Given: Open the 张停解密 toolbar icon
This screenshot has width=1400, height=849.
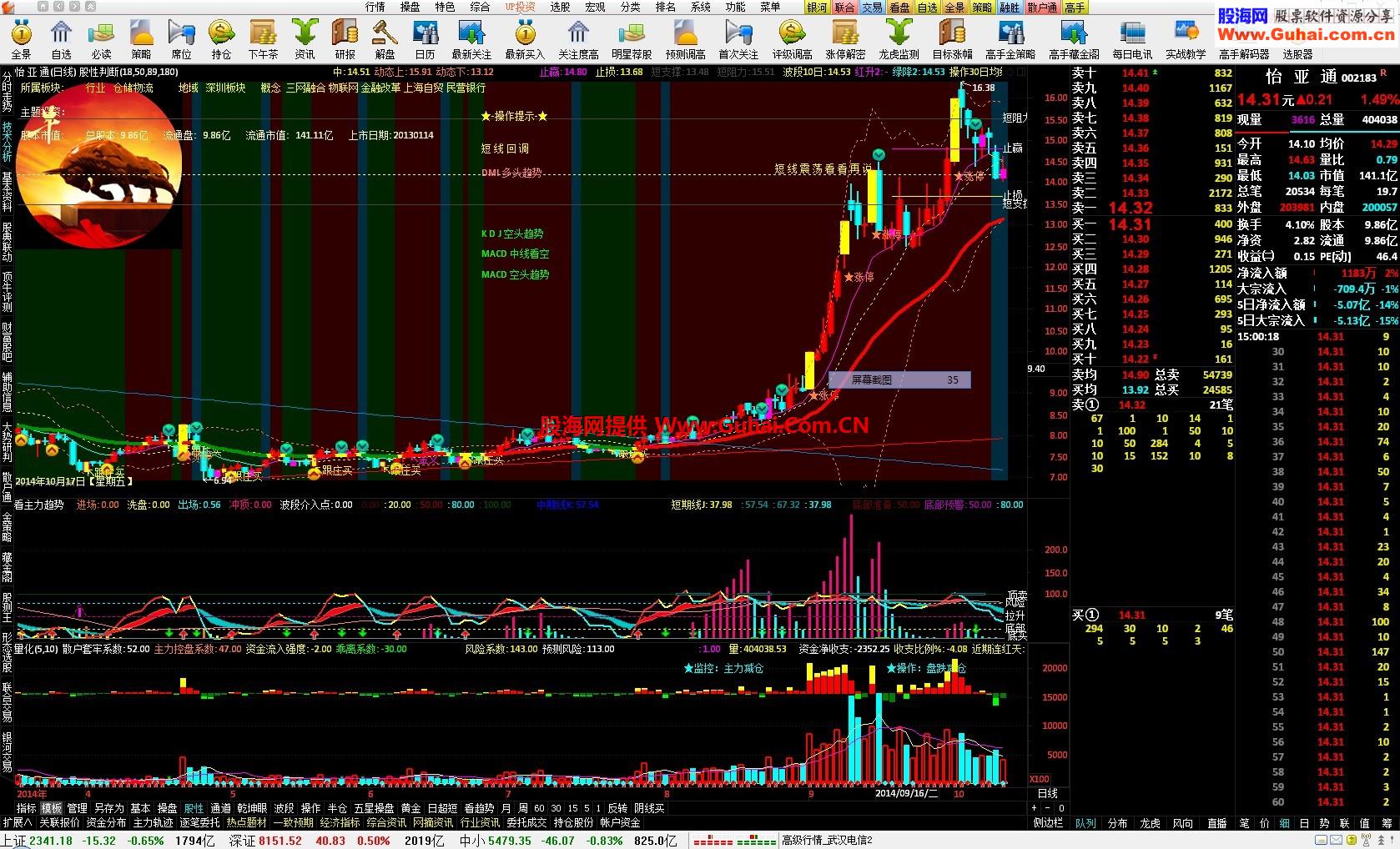Looking at the screenshot, I should tap(845, 39).
